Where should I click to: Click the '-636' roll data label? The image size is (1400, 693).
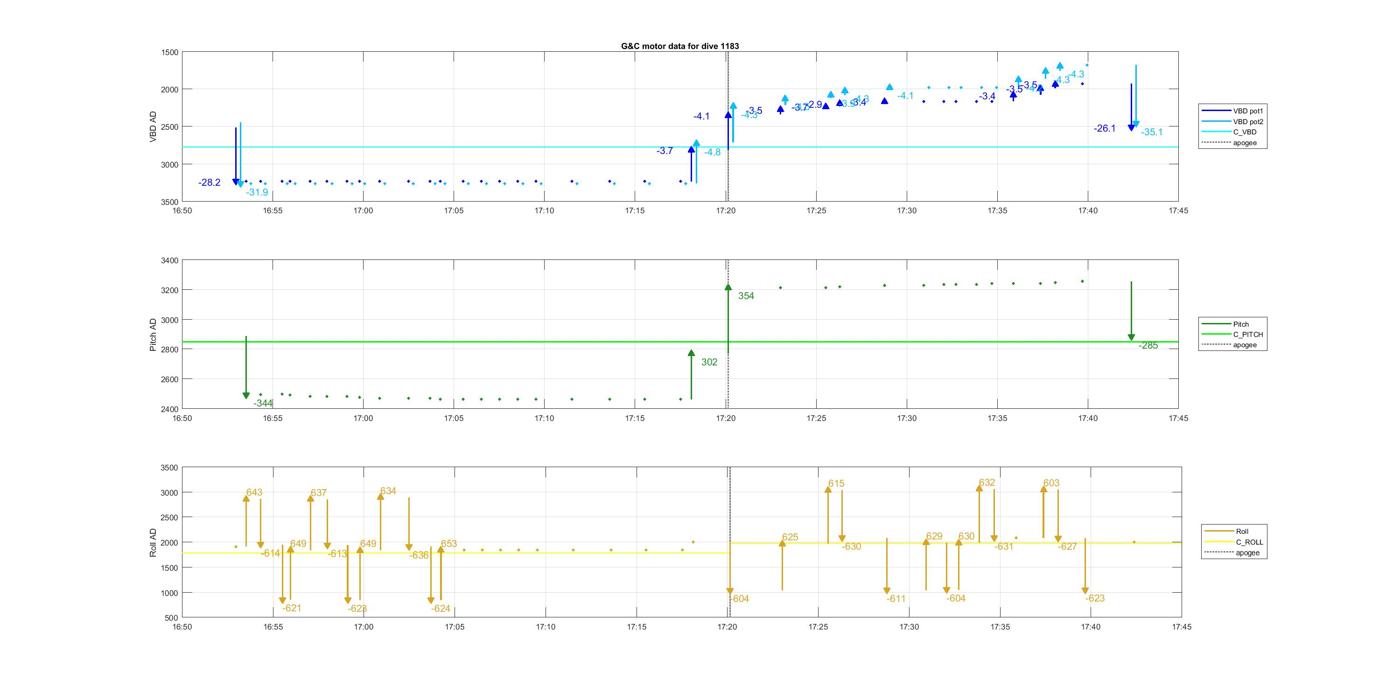[x=419, y=555]
